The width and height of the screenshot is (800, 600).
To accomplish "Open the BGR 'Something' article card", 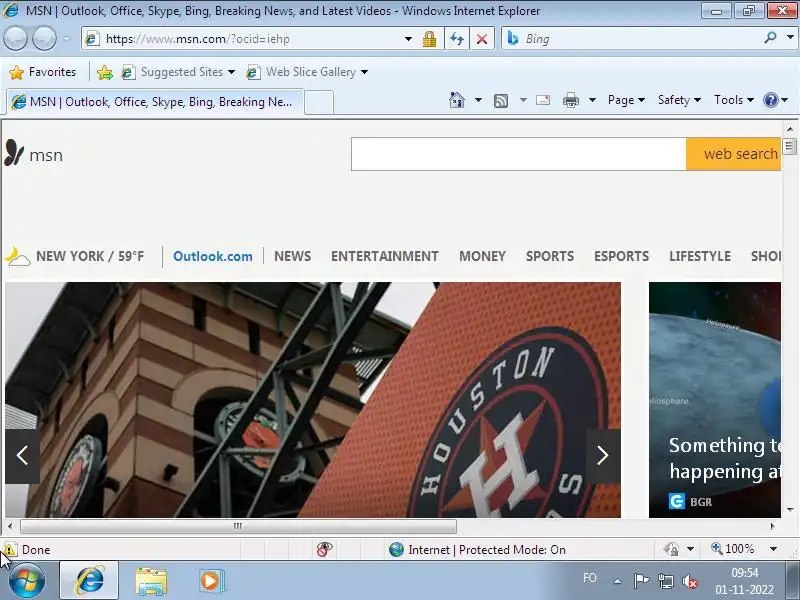I will pos(715,399).
